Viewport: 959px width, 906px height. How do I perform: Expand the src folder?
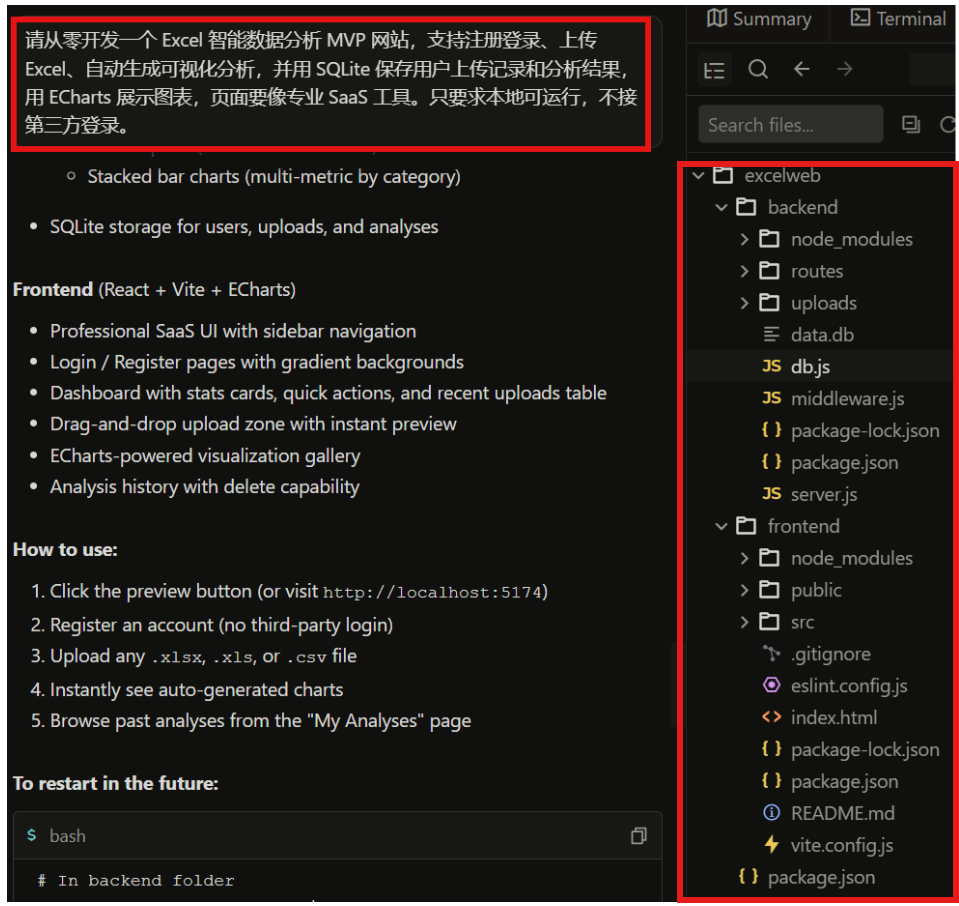tap(744, 622)
